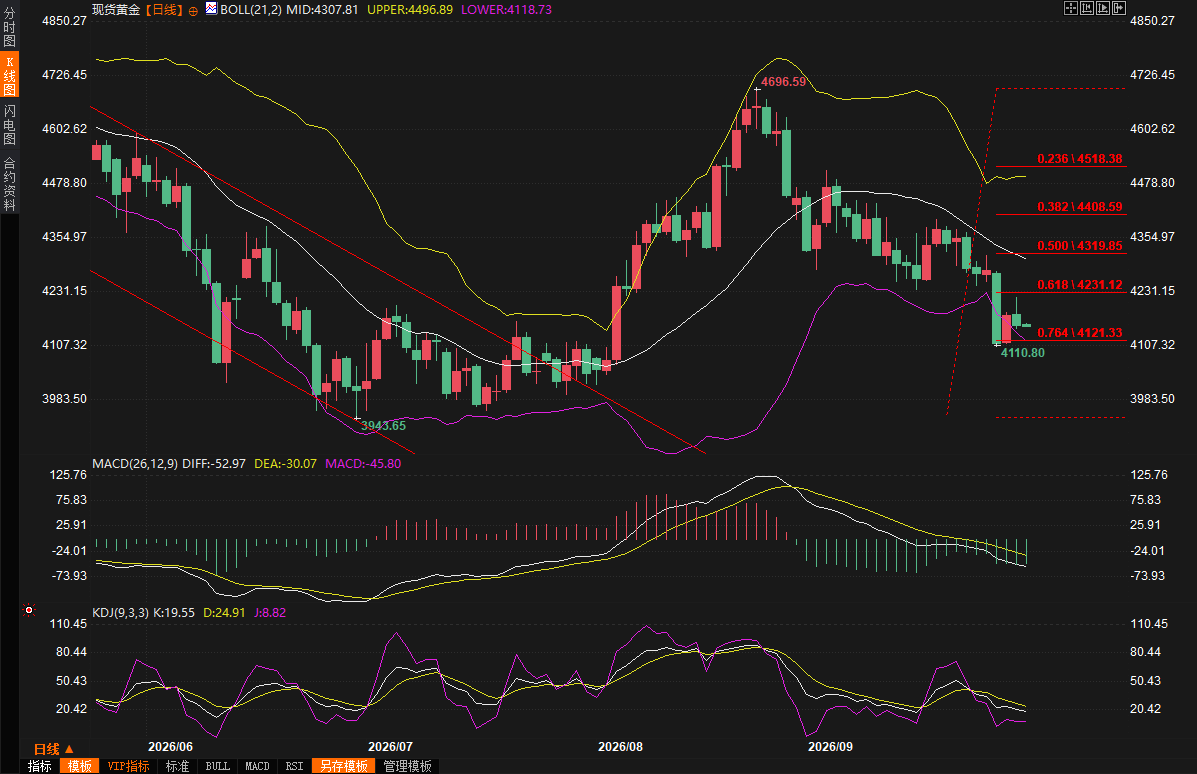1197x774 pixels.
Task: Open the 合约资料 sidebar tab
Action: (x=9, y=183)
